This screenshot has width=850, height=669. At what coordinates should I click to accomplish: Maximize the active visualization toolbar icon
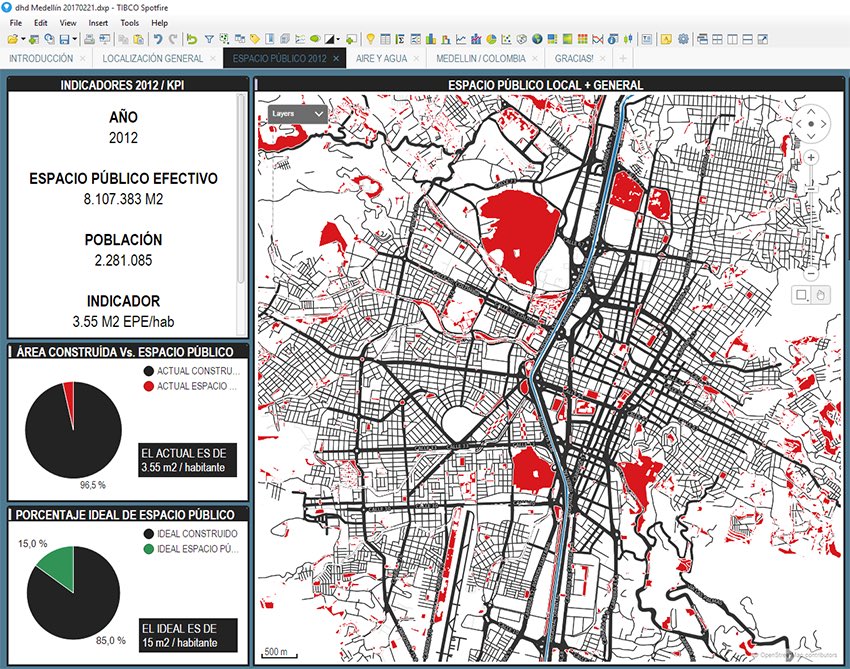[763, 39]
